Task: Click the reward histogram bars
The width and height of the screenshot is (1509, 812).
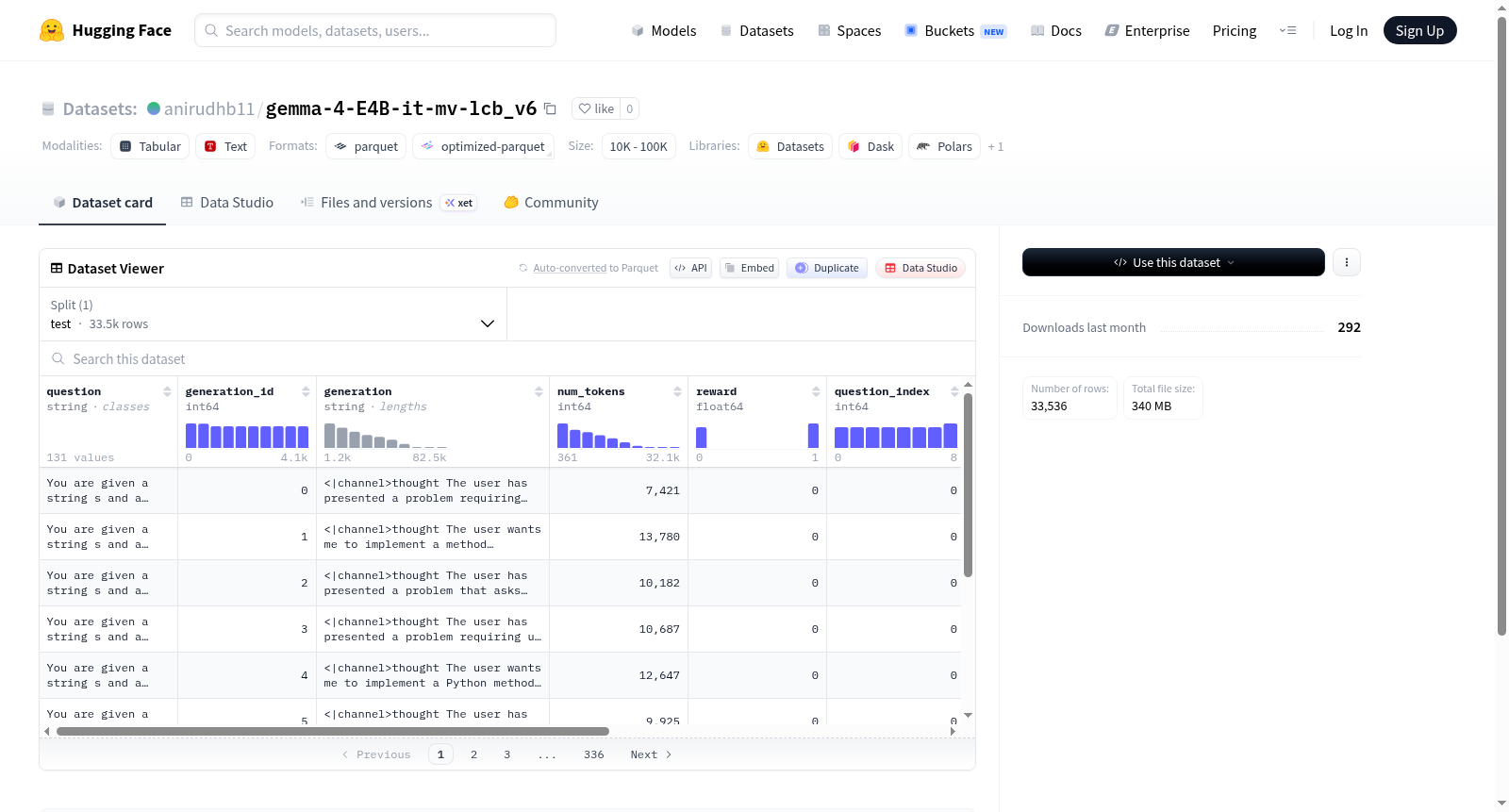Action: (757, 436)
